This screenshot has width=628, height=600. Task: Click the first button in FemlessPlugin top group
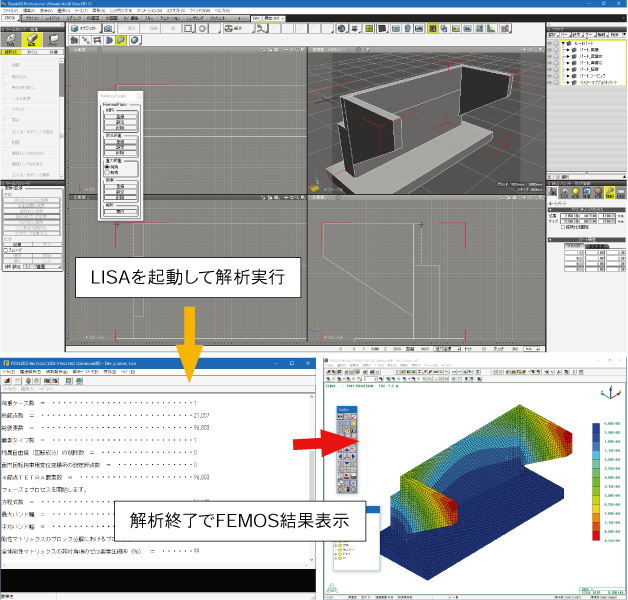120,115
